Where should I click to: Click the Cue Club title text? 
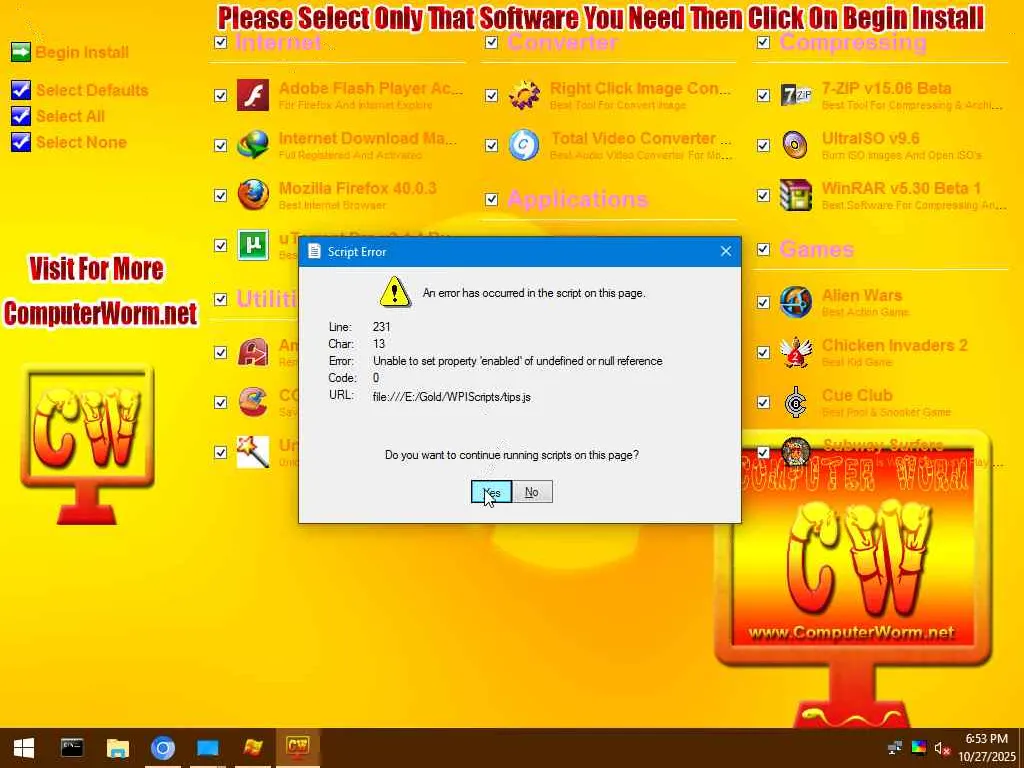[857, 395]
